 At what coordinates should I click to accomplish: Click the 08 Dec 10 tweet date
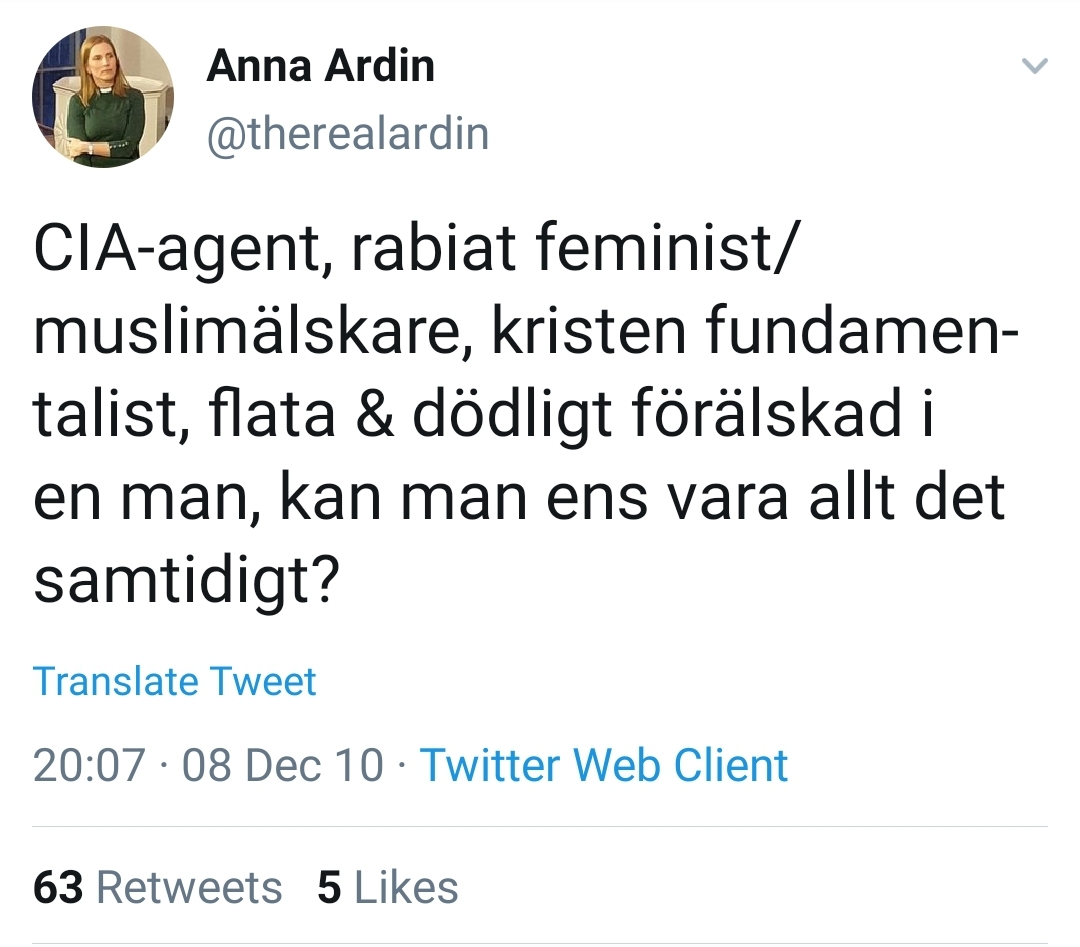[x=283, y=765]
